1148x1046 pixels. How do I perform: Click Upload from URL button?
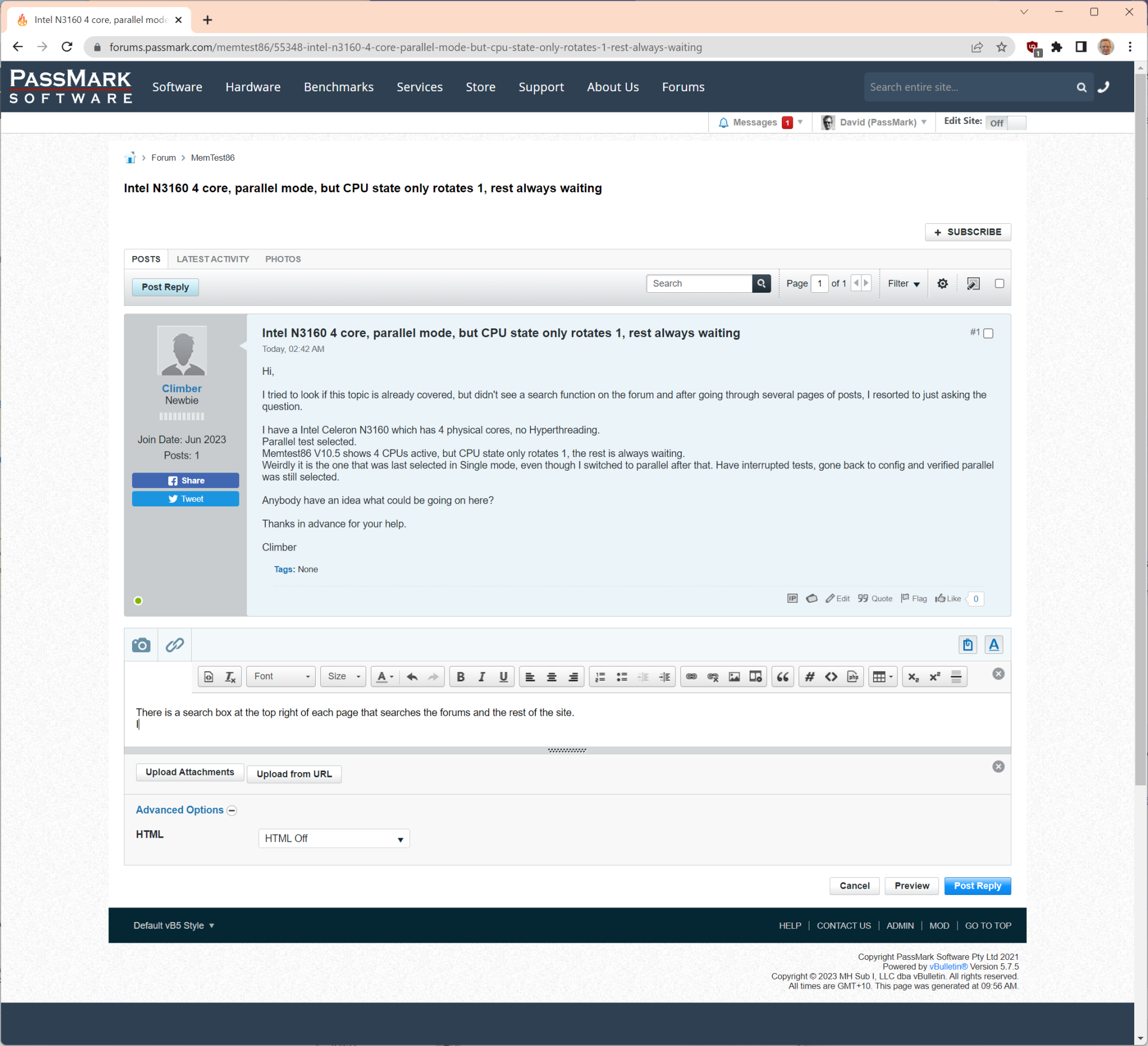click(x=294, y=774)
